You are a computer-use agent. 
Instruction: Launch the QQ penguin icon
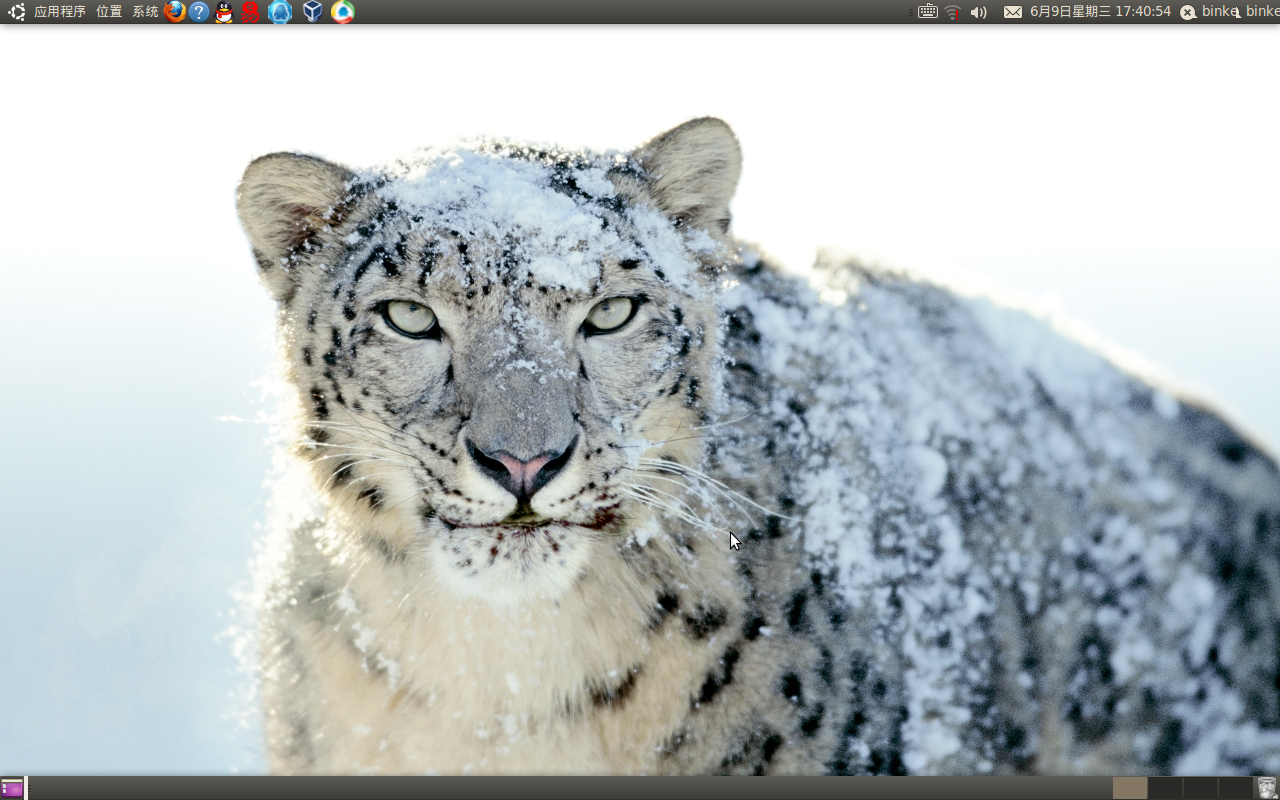point(224,12)
